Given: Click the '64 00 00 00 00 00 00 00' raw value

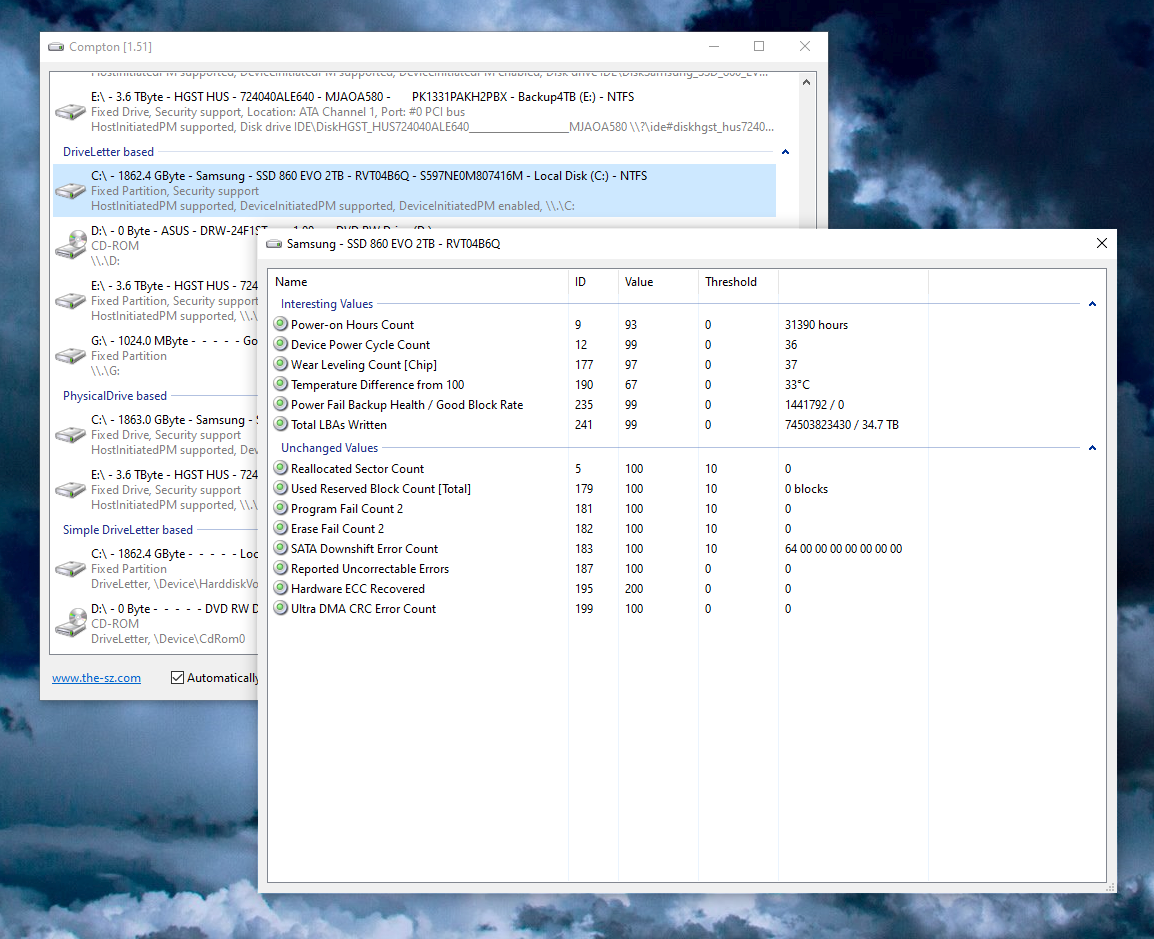Looking at the screenshot, I should click(843, 549).
